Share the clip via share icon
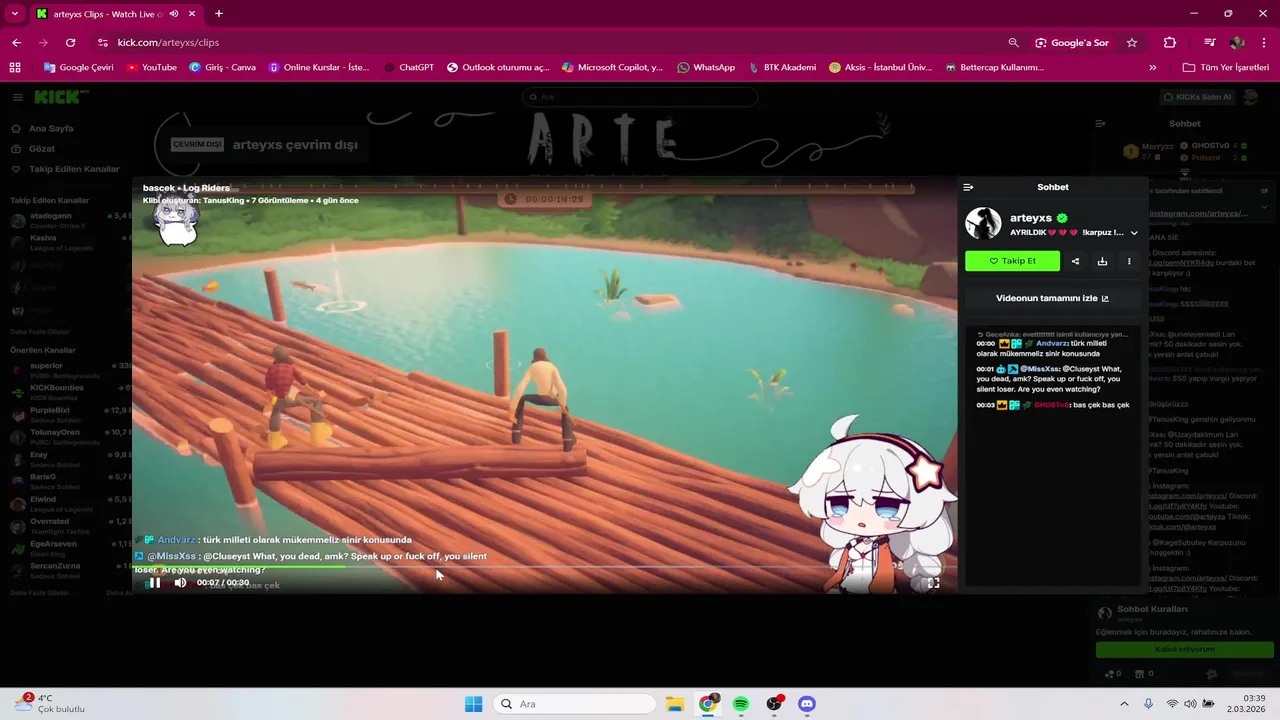This screenshot has width=1280, height=720. pyautogui.click(x=1075, y=261)
